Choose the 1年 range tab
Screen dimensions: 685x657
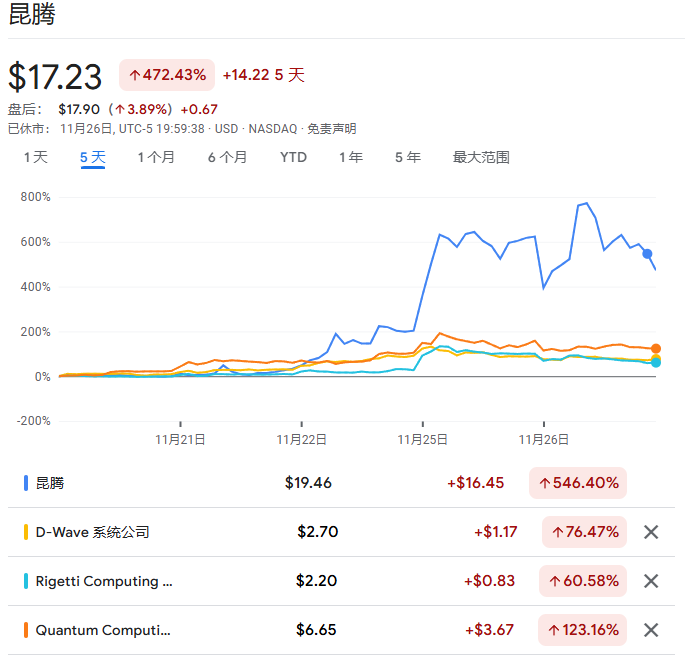click(x=351, y=157)
